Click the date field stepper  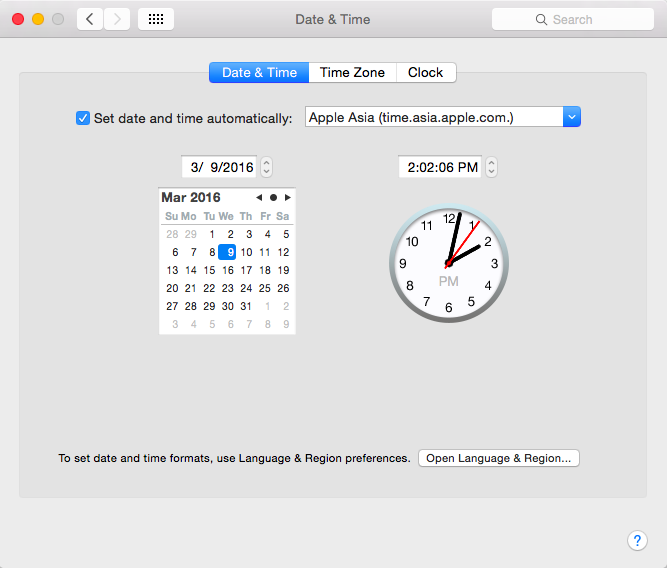(x=266, y=167)
